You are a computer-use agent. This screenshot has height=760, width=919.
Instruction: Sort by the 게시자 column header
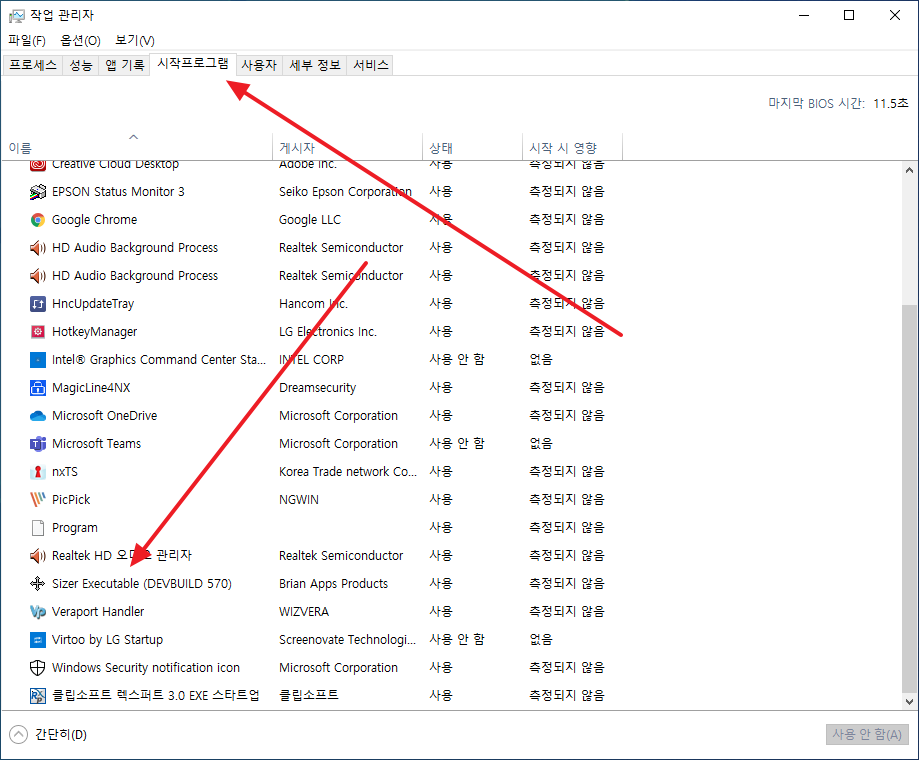(348, 148)
